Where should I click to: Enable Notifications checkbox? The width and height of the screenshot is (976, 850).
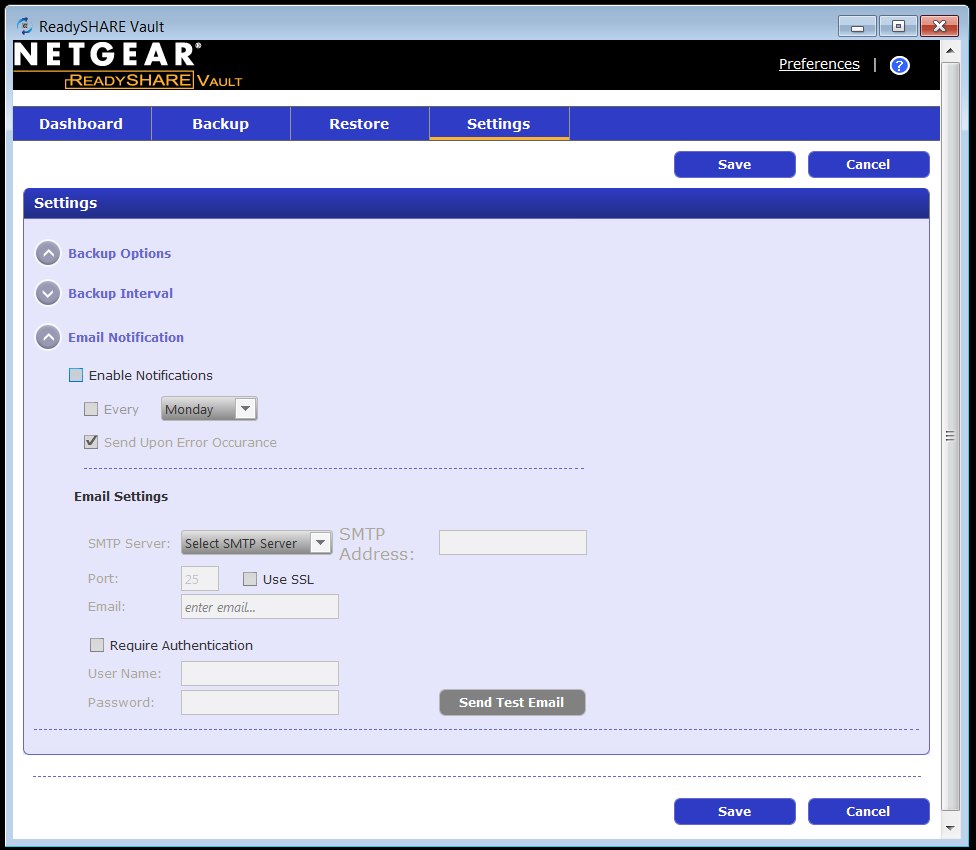pos(76,375)
